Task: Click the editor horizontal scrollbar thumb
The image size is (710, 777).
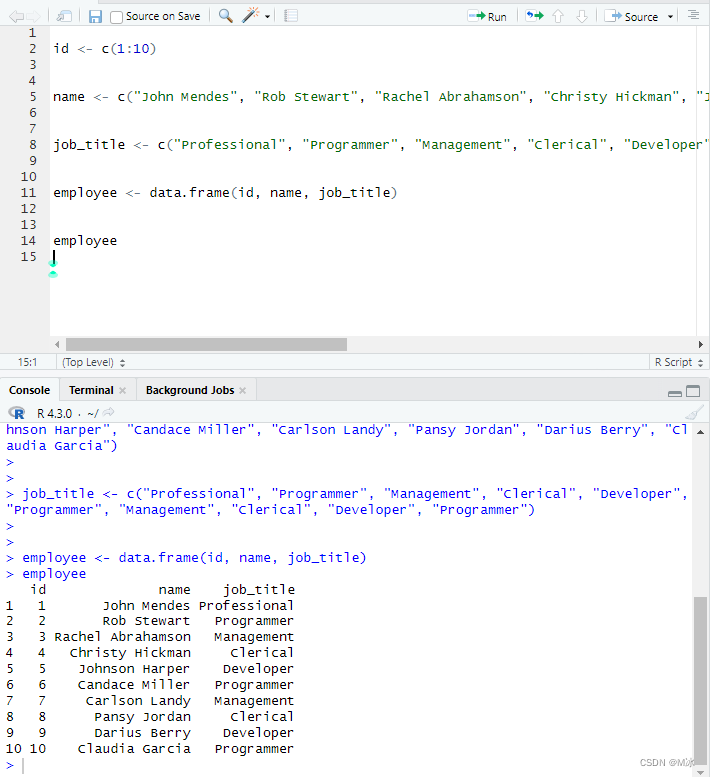Action: click(x=206, y=344)
